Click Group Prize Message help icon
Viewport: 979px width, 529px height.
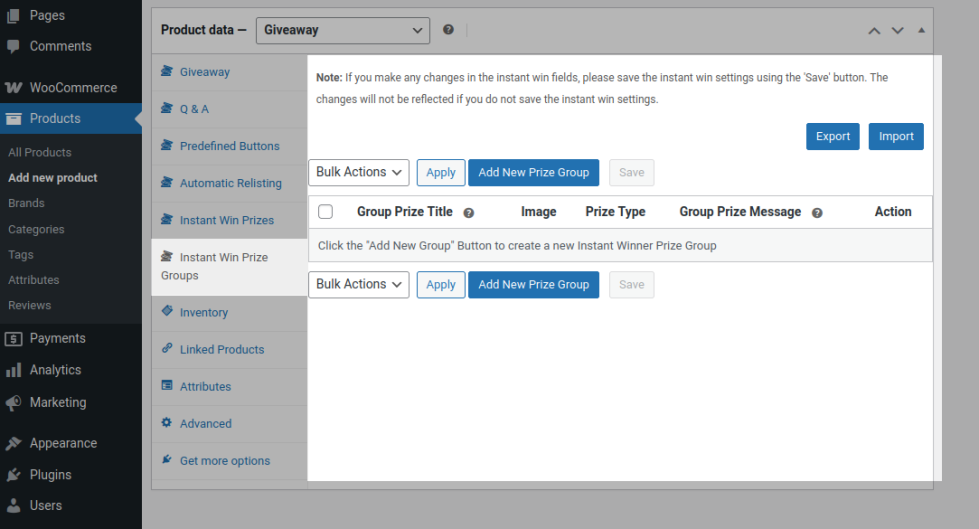(817, 213)
